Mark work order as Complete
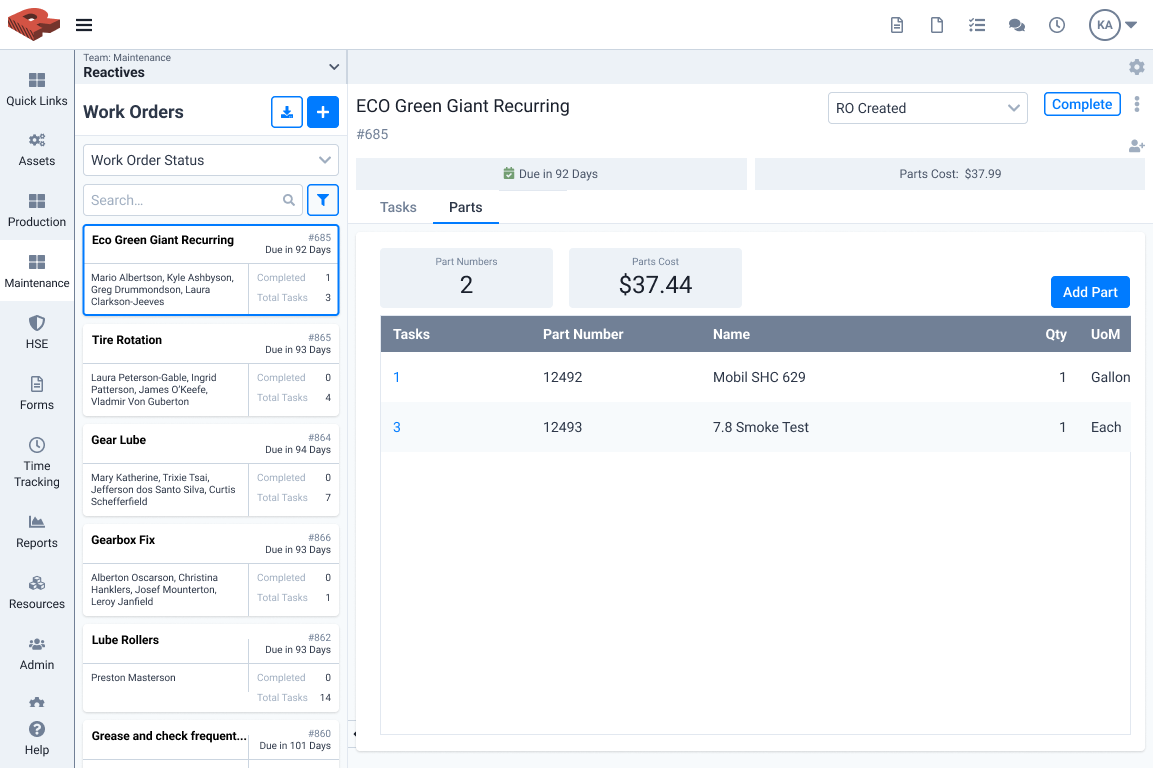 (1082, 104)
